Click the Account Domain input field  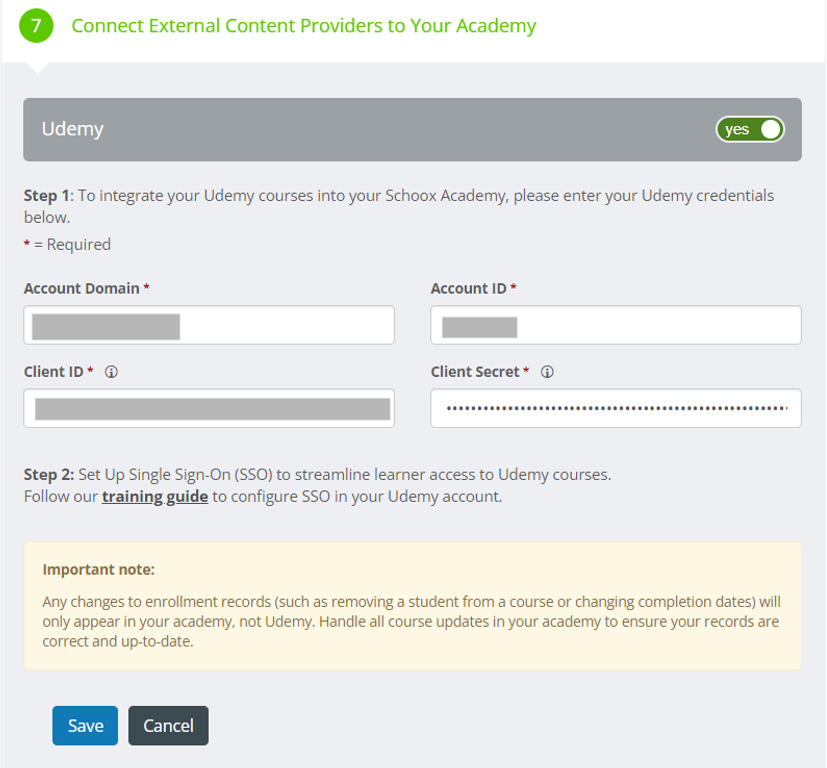pos(209,325)
